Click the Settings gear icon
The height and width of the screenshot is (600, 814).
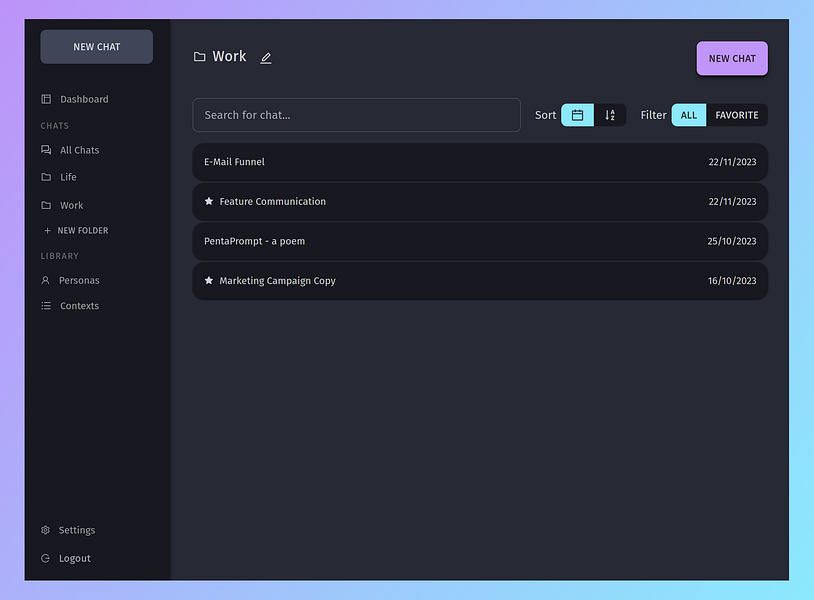tap(46, 530)
